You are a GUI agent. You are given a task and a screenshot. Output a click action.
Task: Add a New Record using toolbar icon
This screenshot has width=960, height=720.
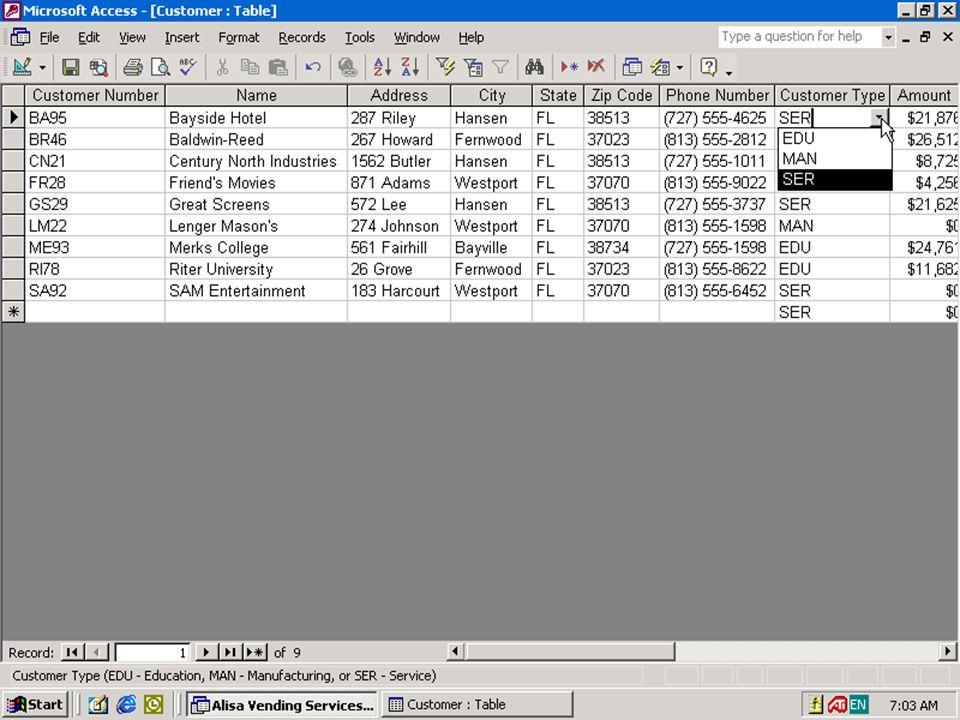(x=569, y=67)
